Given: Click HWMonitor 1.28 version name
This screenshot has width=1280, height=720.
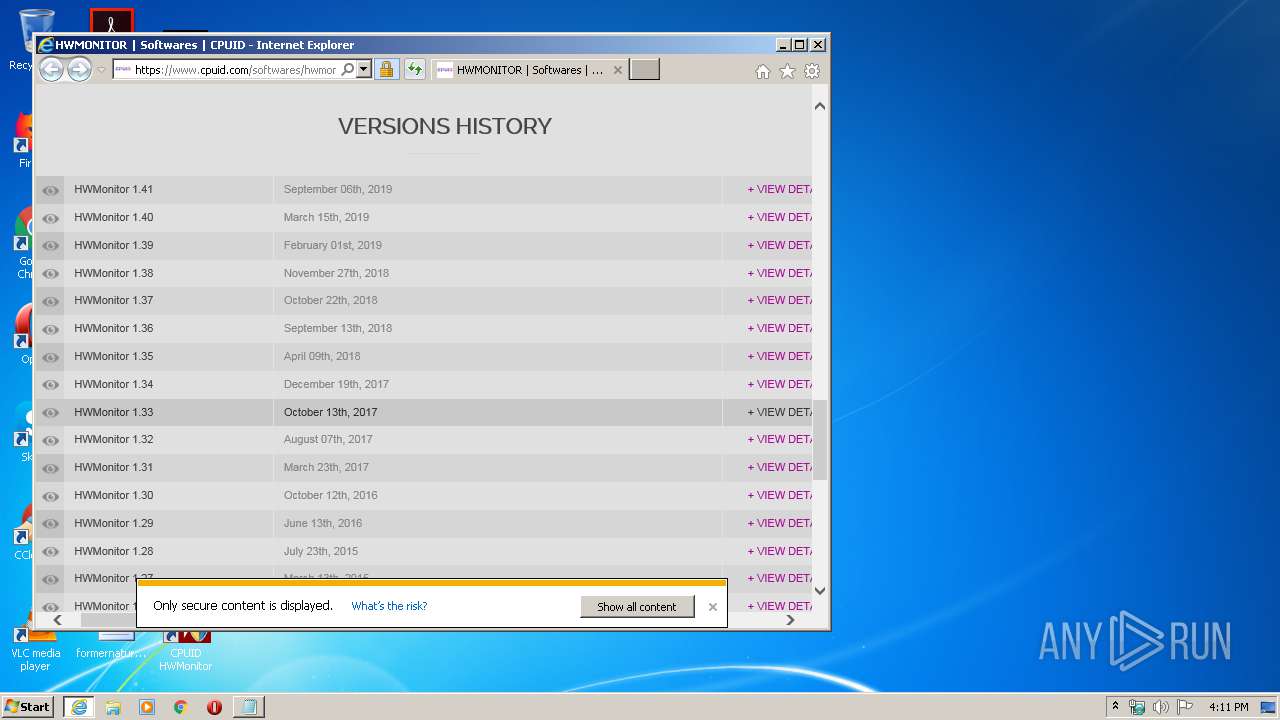Looking at the screenshot, I should [114, 551].
